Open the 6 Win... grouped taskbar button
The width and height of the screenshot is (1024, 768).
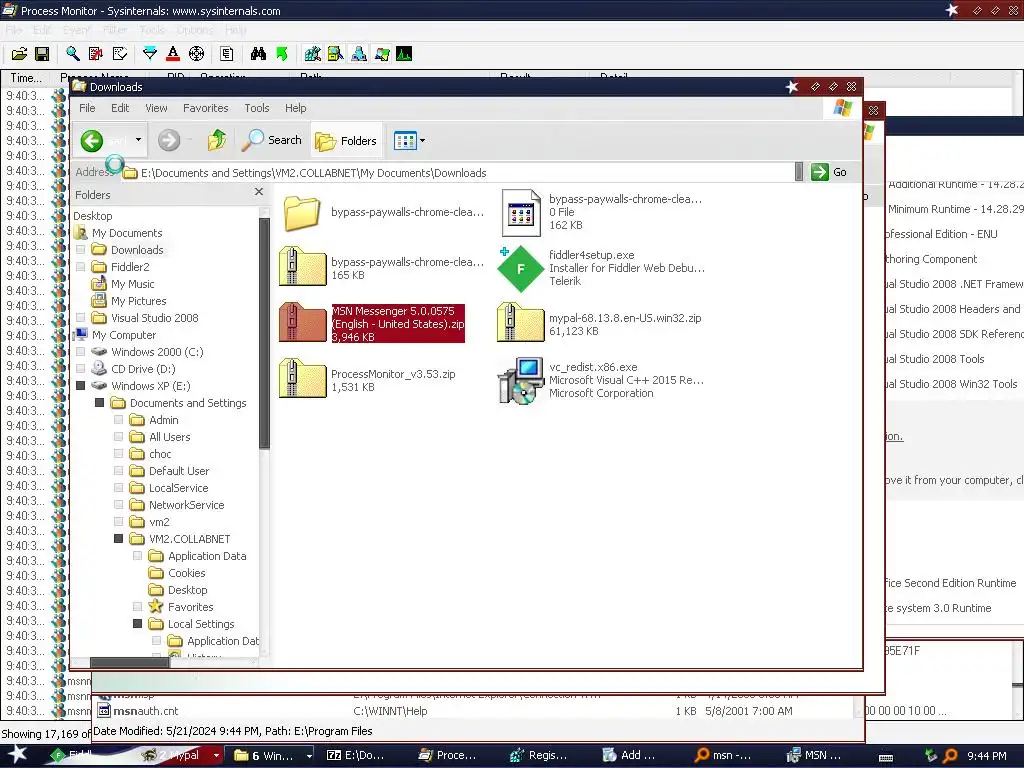click(x=272, y=755)
